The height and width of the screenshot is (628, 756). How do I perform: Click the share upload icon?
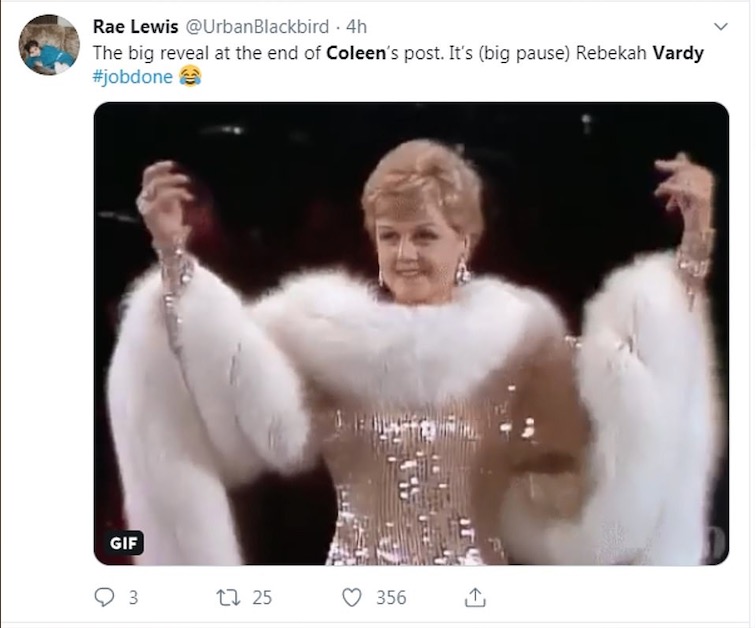click(475, 597)
